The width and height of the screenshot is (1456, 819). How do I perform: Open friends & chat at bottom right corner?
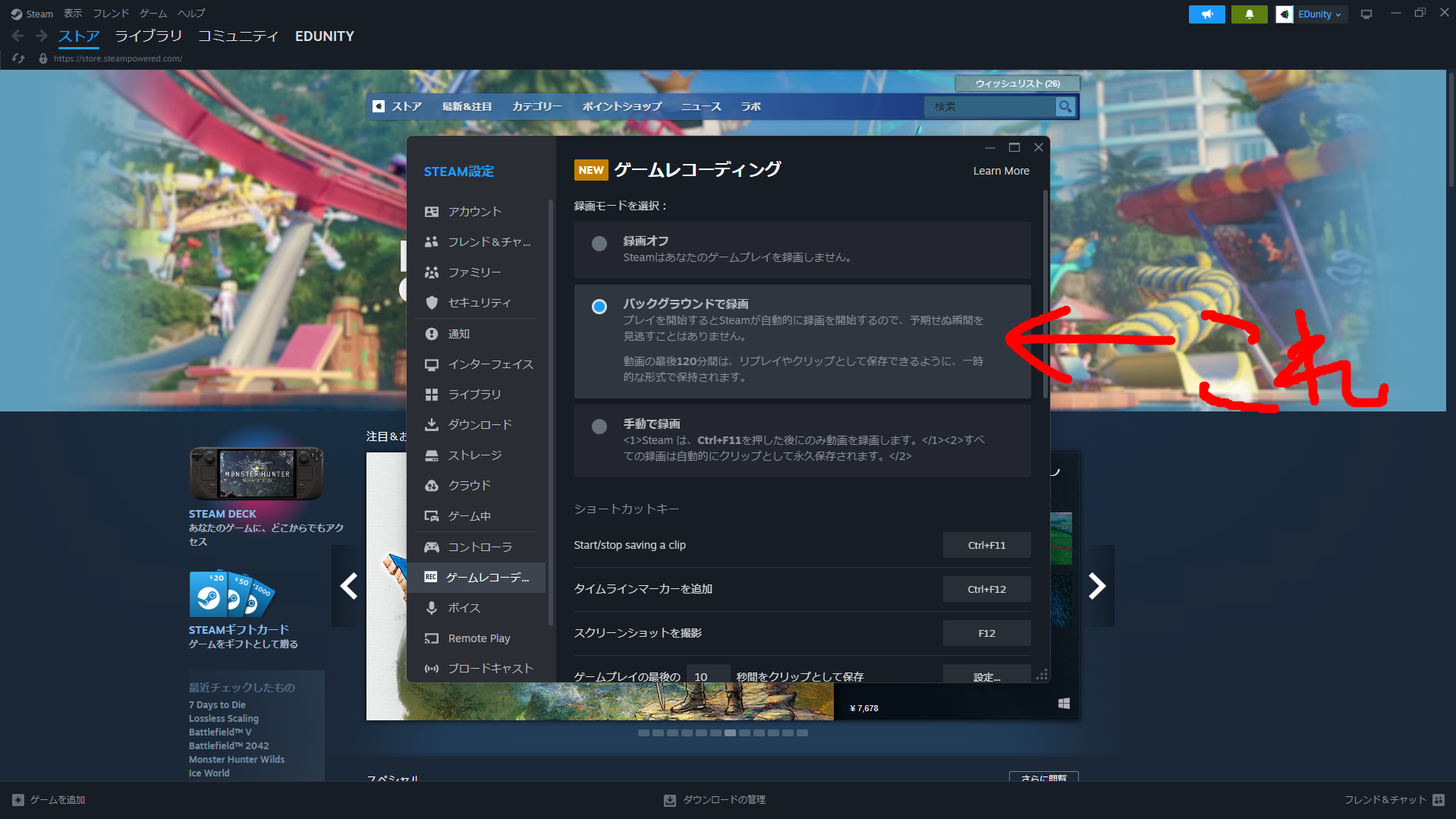[x=1386, y=799]
